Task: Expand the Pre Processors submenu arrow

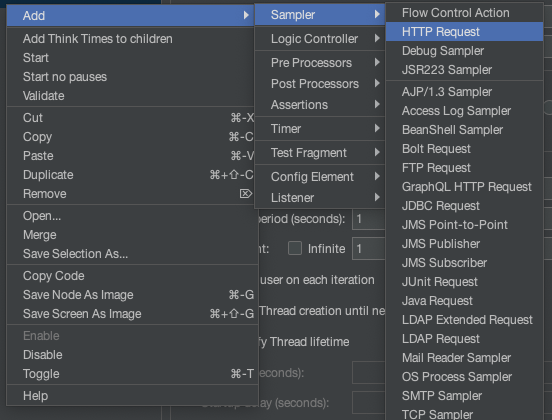Action: [x=377, y=62]
